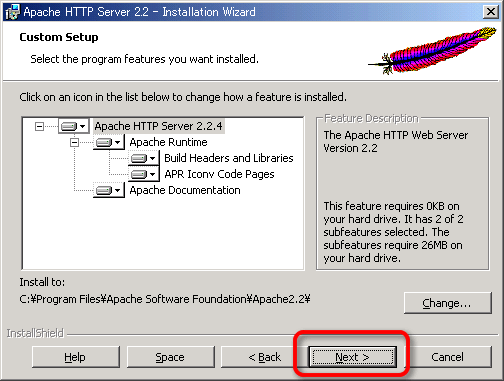The height and width of the screenshot is (381, 504).
Task: Click the 'The Apache HTTP Web Server Version 2.2' description
Action: tap(396, 141)
